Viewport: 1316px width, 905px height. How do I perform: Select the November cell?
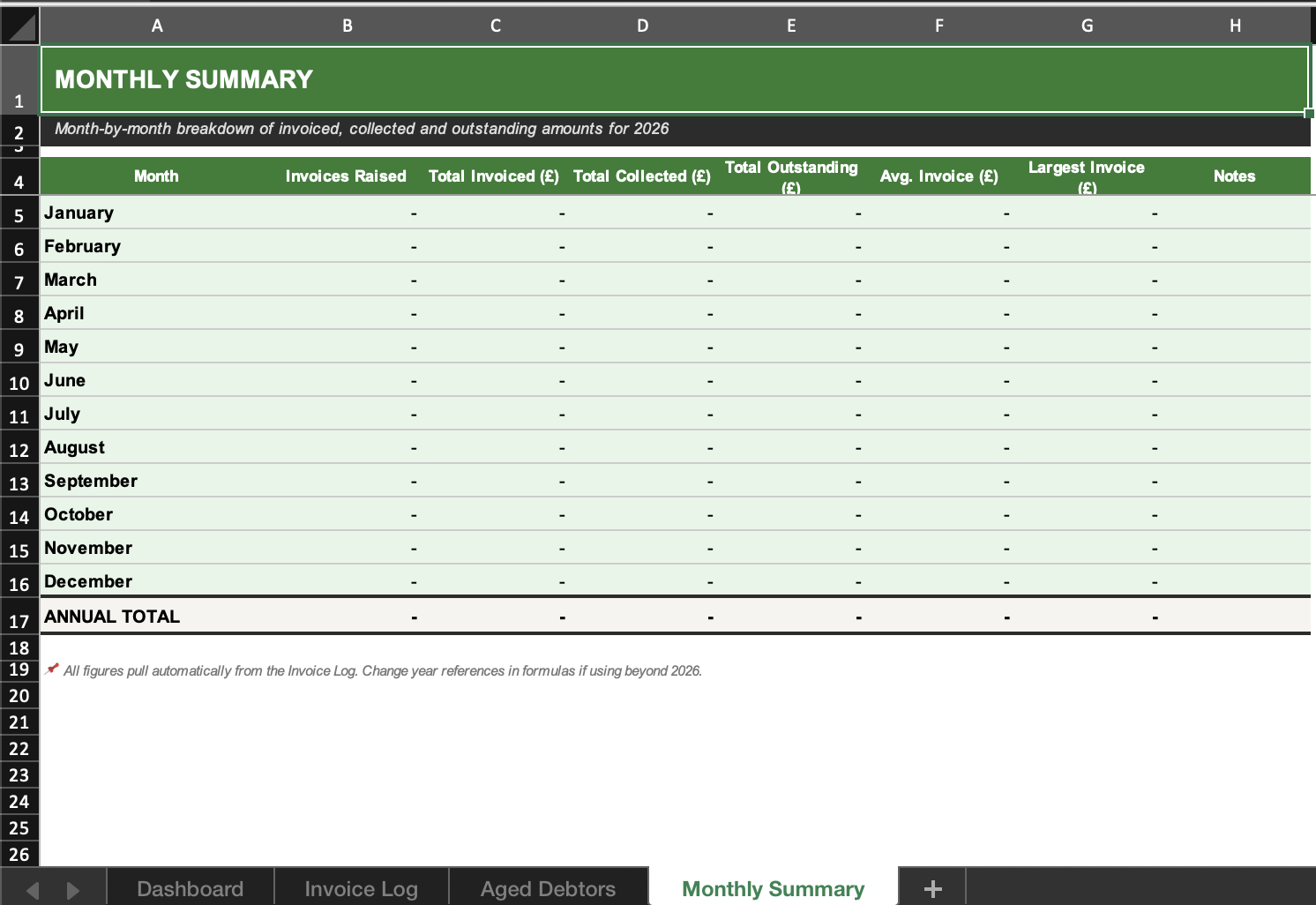[x=157, y=548]
